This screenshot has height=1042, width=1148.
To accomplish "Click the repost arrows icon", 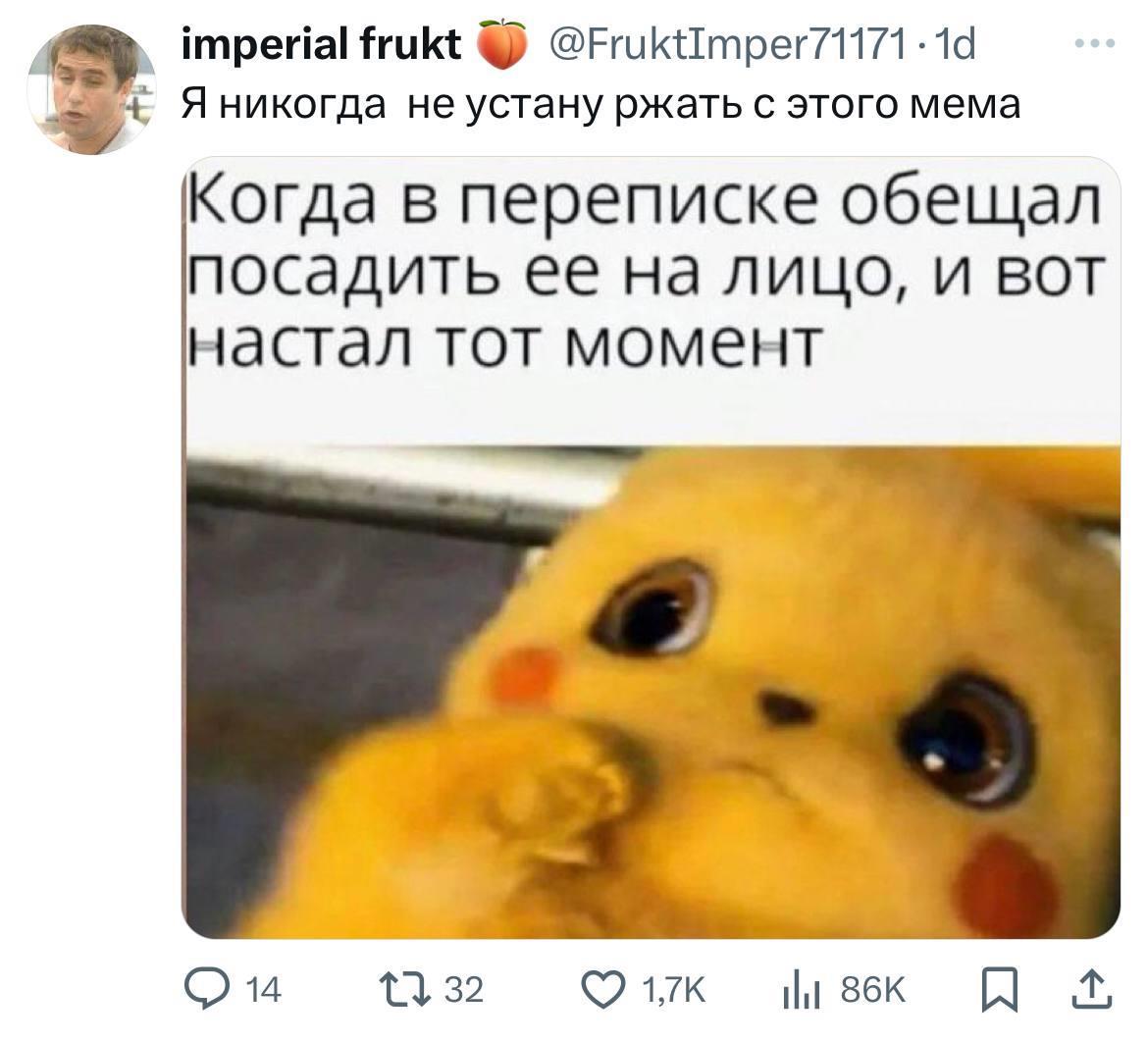I will pos(404,989).
